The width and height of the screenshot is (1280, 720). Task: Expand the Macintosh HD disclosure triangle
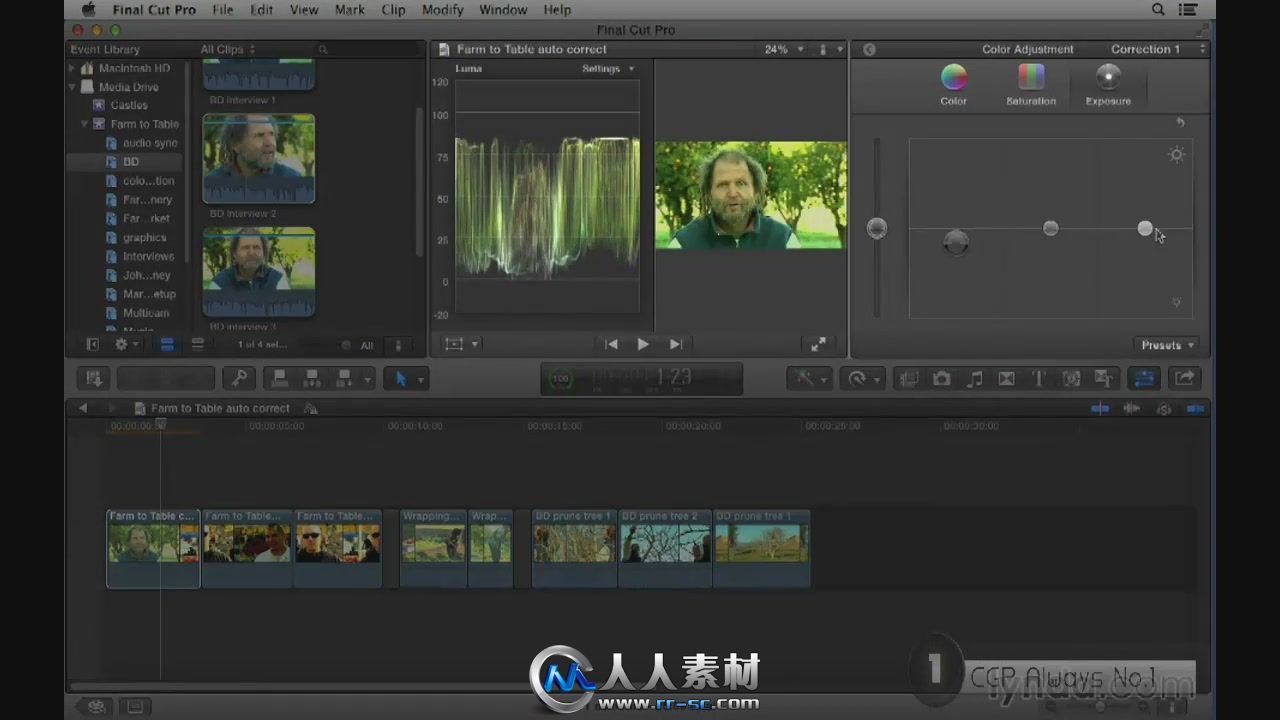pos(72,68)
